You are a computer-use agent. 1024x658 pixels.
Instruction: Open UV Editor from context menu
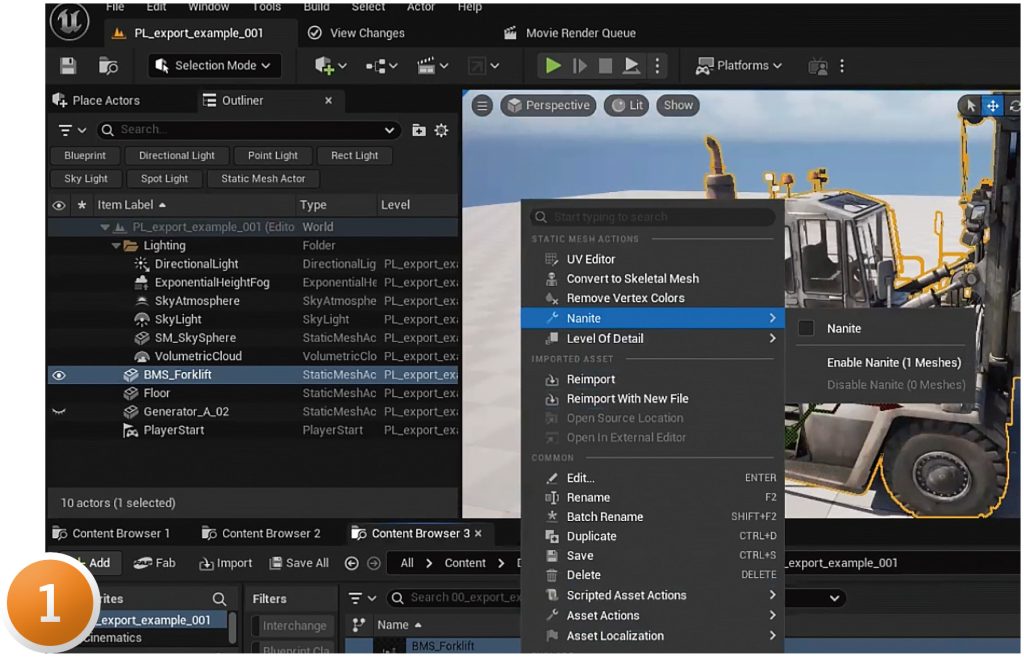[x=654, y=259]
